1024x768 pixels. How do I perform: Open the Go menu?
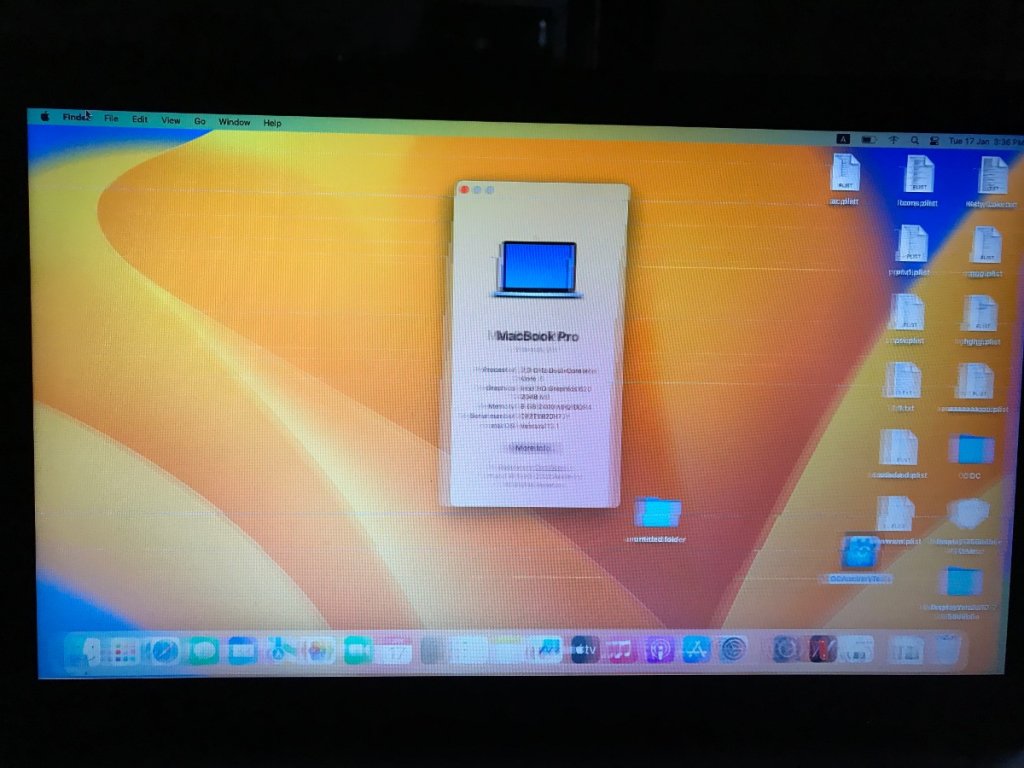click(x=200, y=121)
